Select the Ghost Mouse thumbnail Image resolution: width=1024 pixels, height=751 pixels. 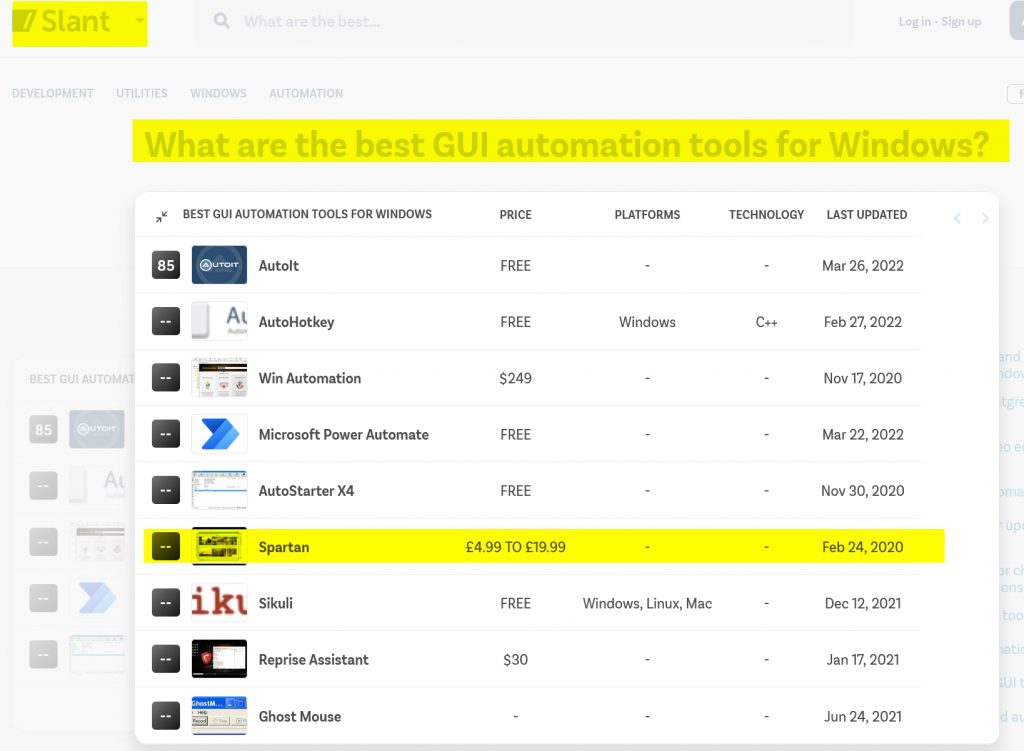pos(219,716)
